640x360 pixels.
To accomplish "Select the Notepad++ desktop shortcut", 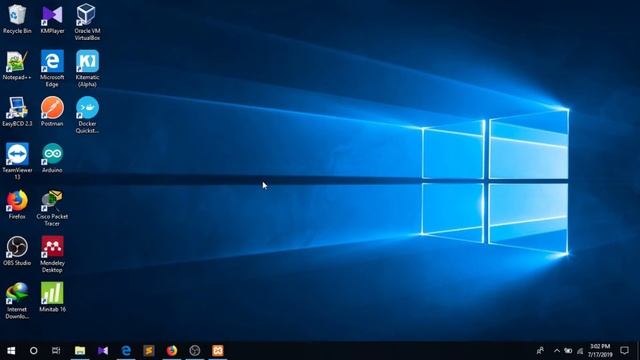I will click(x=17, y=65).
